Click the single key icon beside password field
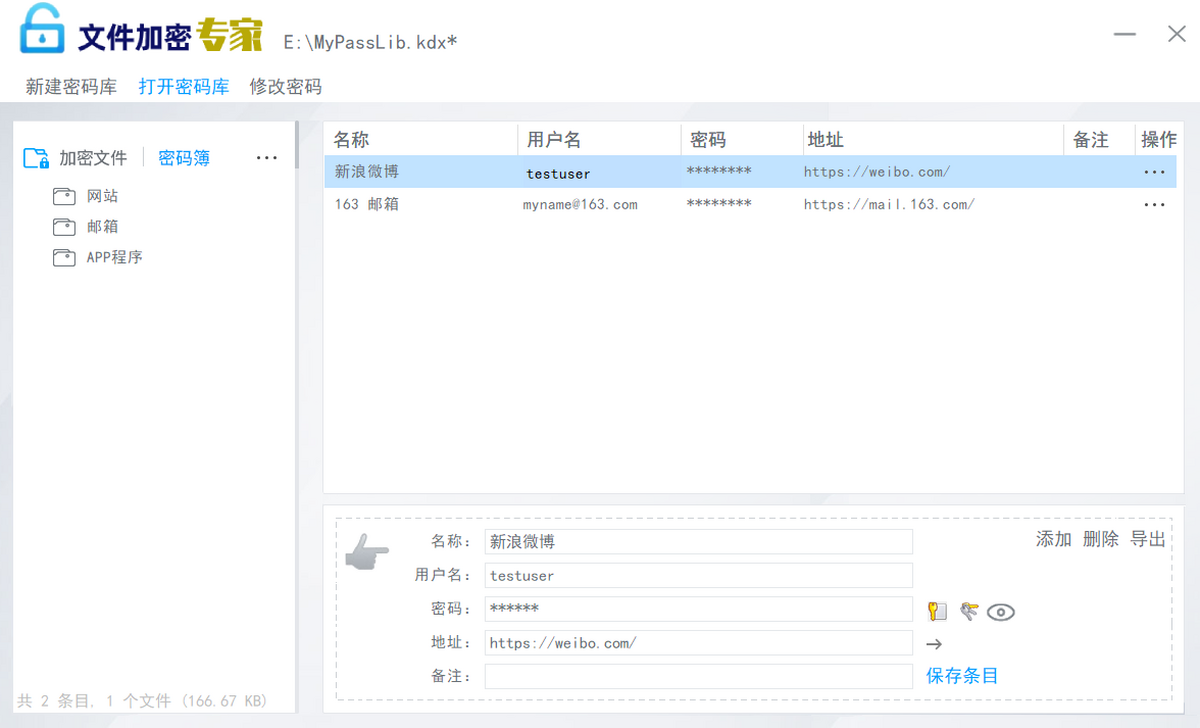This screenshot has height=728, width=1200. point(937,612)
